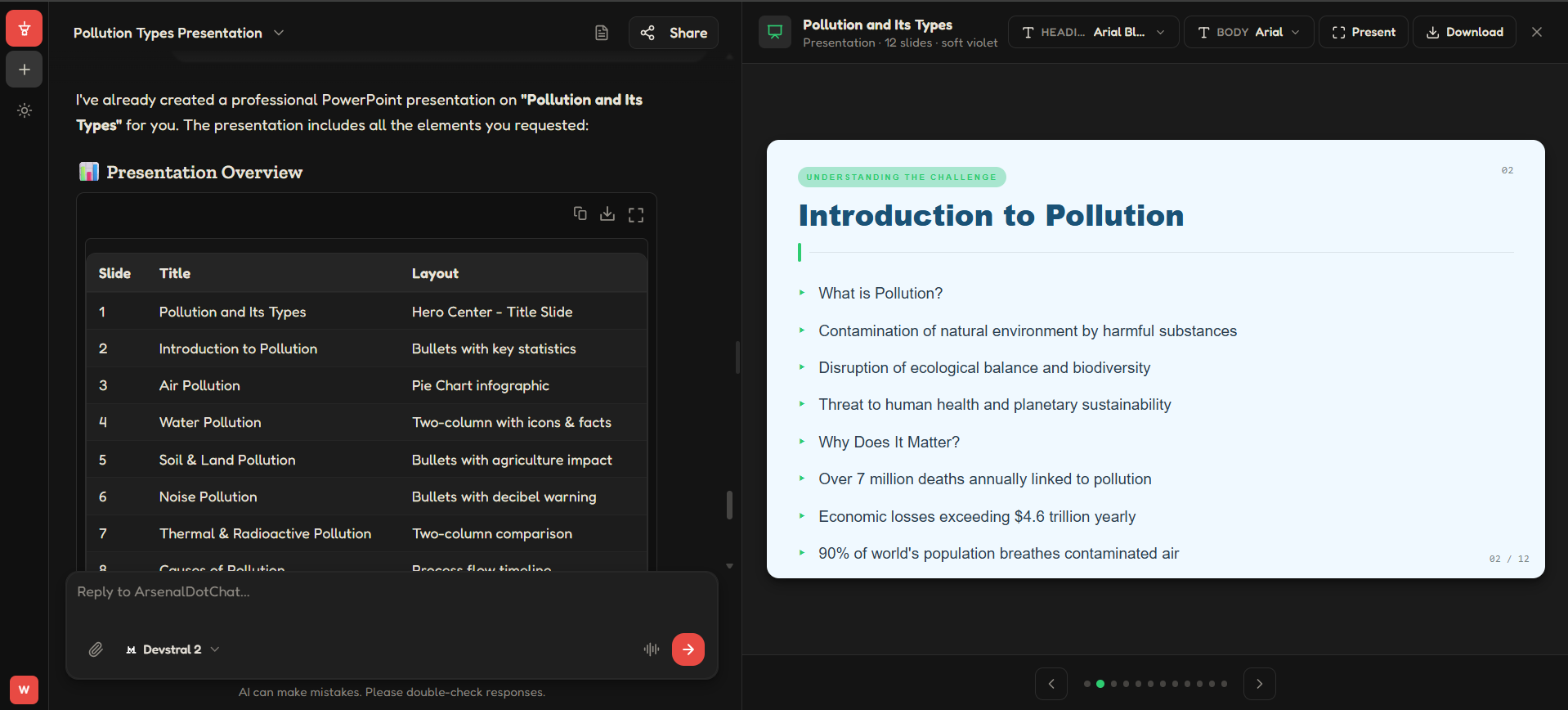Image resolution: width=1568 pixels, height=710 pixels.
Task: Click the 'Introduction to Pollution' slide heading
Action: click(991, 215)
